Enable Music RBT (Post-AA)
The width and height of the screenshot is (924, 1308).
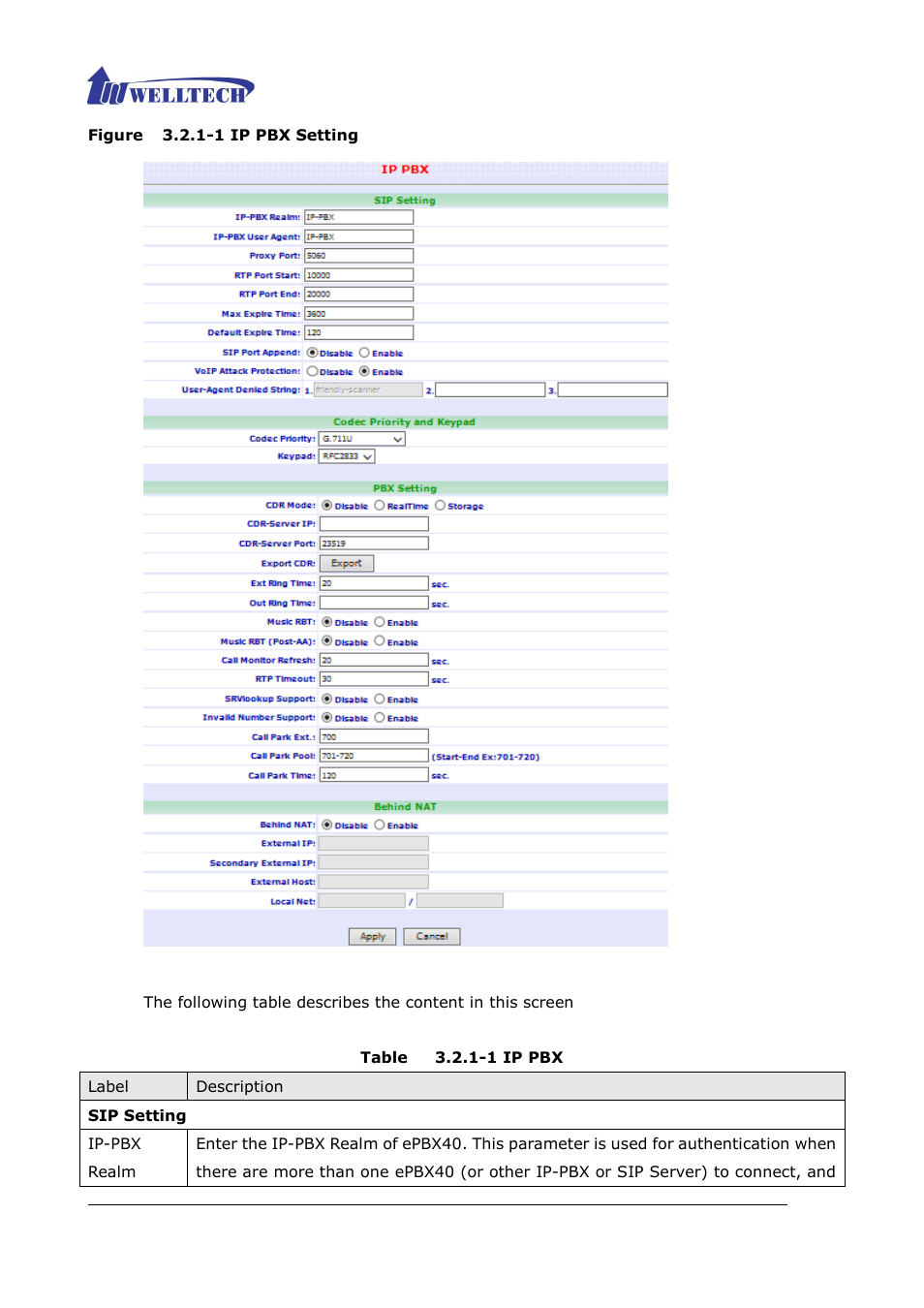tap(380, 641)
